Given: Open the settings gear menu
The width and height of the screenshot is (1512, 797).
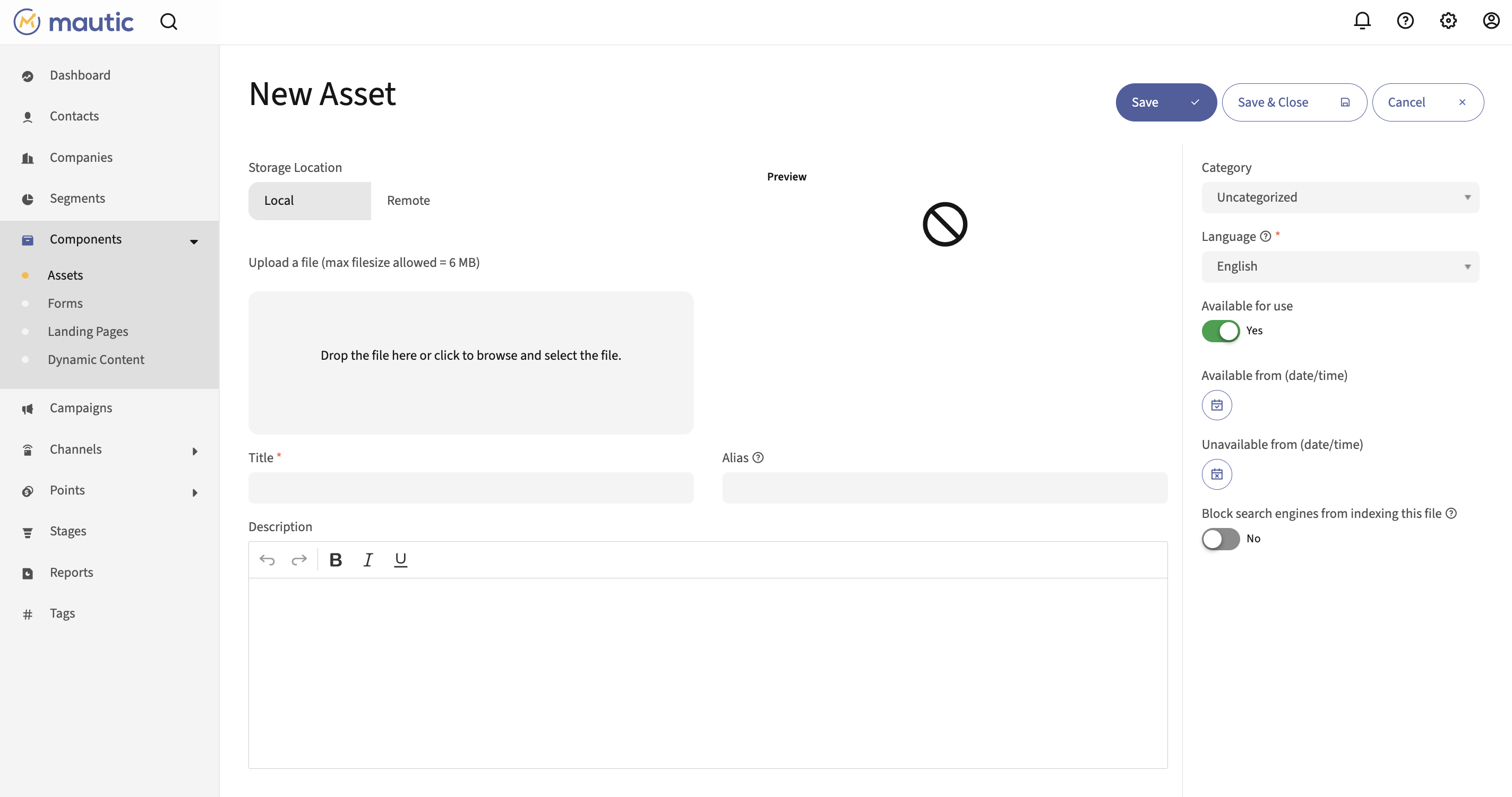Looking at the screenshot, I should (1448, 21).
